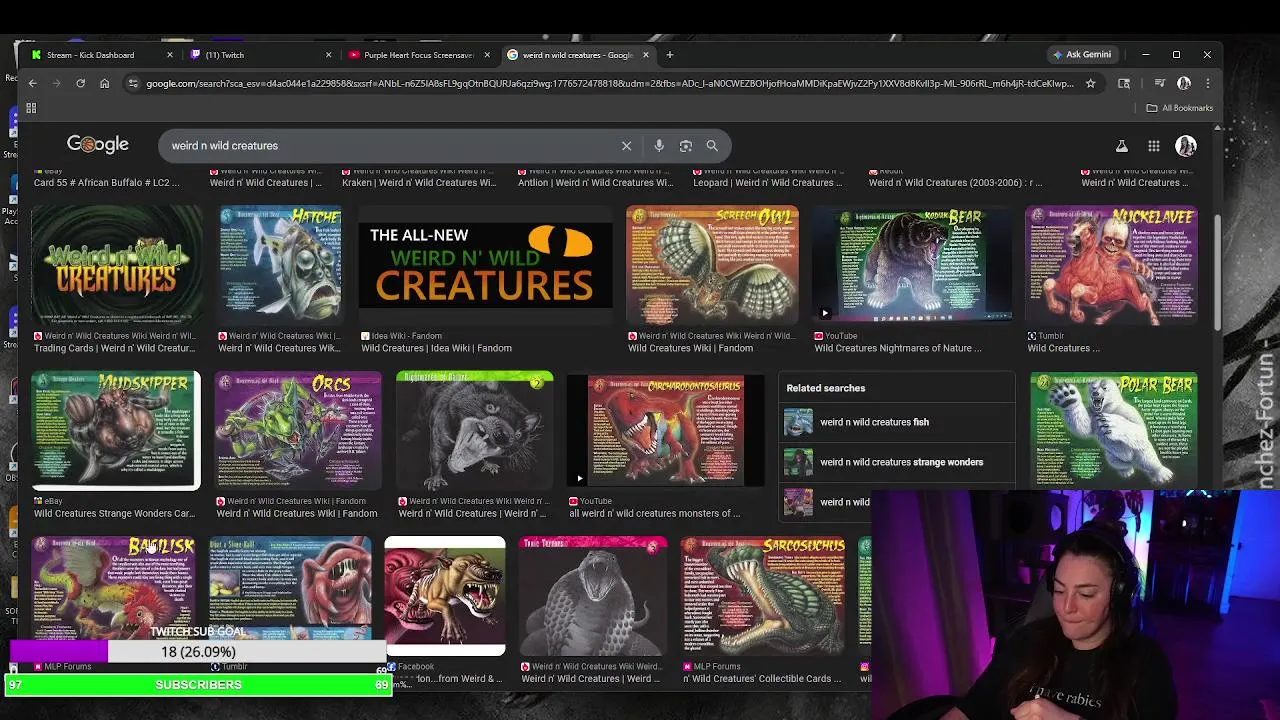
Task: Open the Screech Owl card image
Action: pyautogui.click(x=712, y=265)
